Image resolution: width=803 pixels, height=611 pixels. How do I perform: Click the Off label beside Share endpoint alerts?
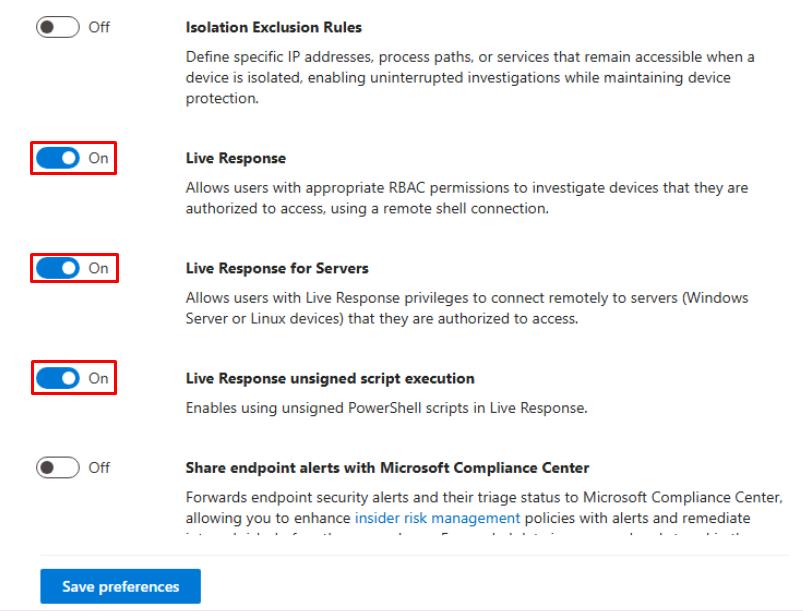pyautogui.click(x=100, y=467)
